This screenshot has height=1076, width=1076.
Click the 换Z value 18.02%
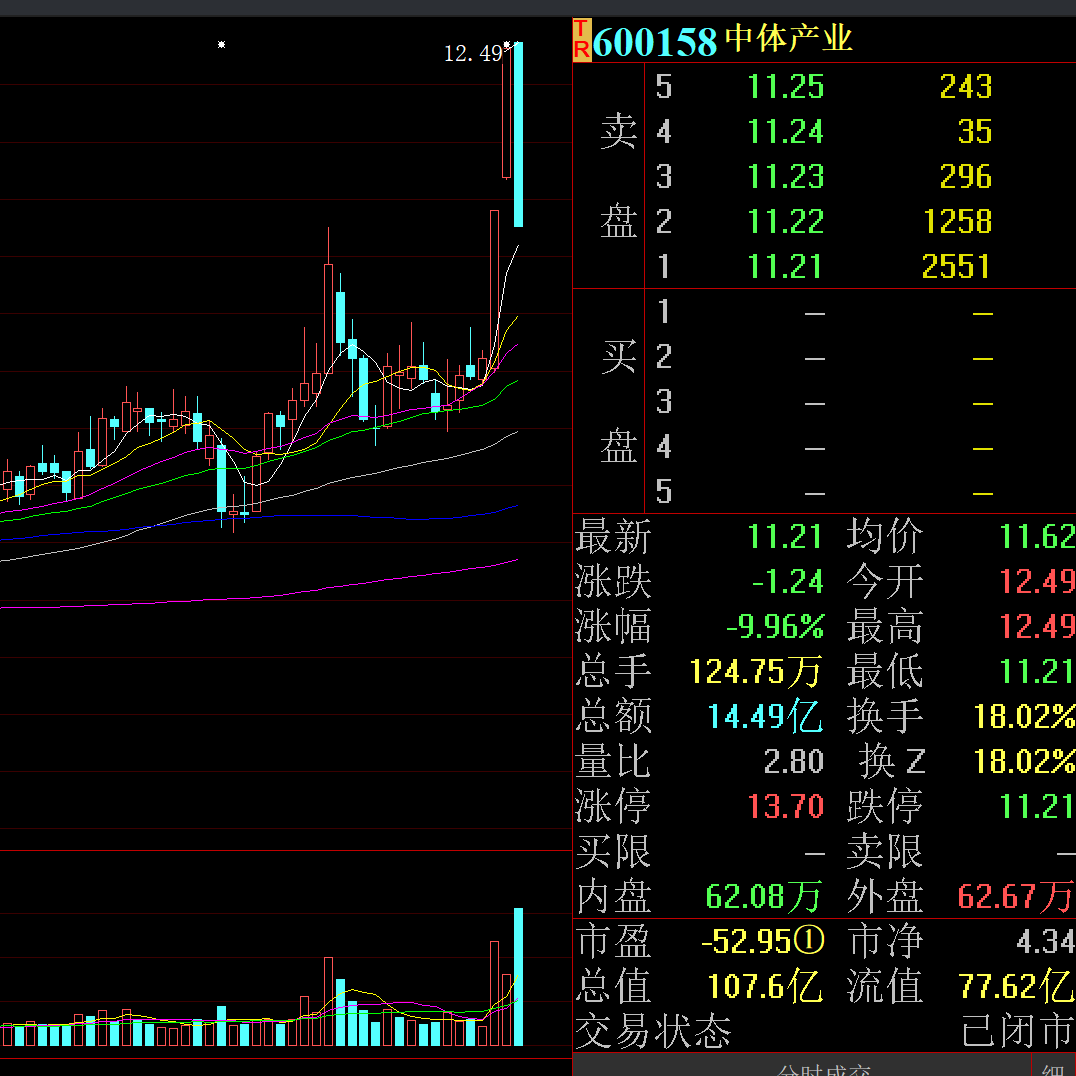[1025, 762]
